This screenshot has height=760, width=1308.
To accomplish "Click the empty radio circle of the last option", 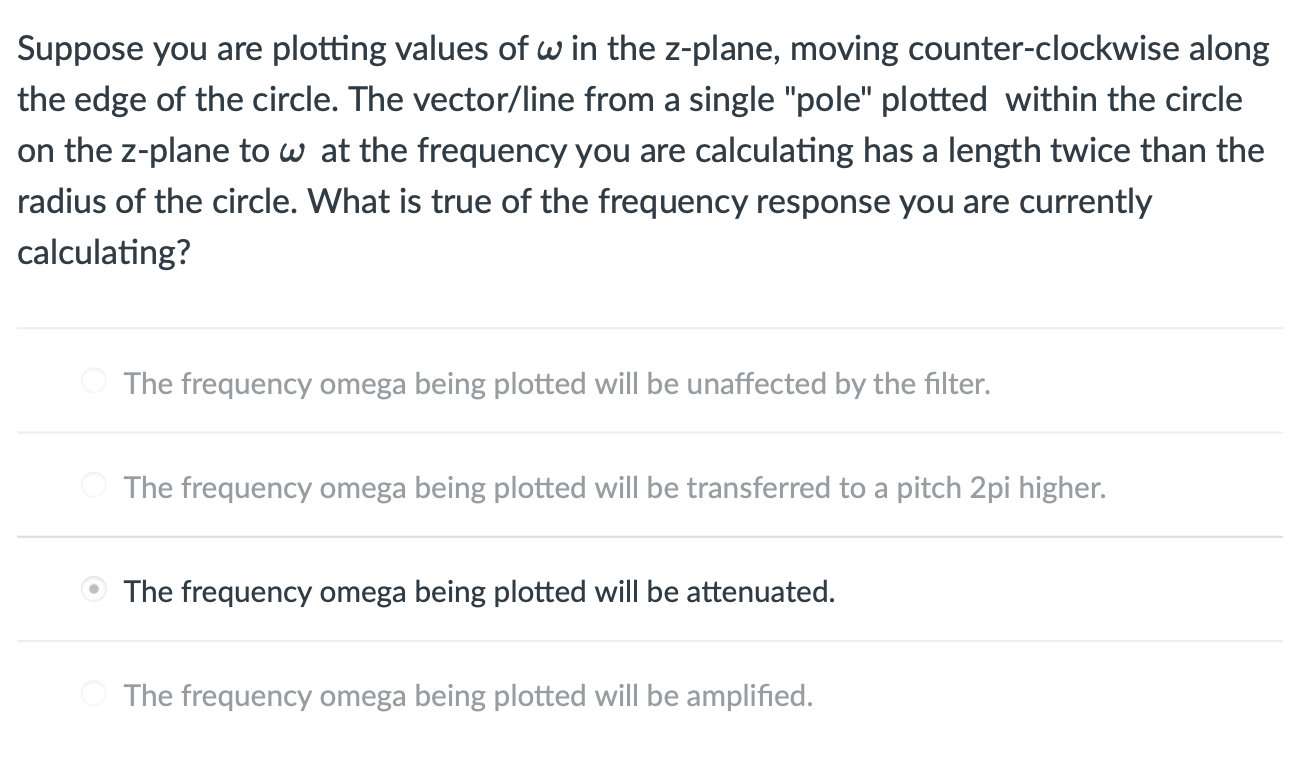I will pos(93,692).
